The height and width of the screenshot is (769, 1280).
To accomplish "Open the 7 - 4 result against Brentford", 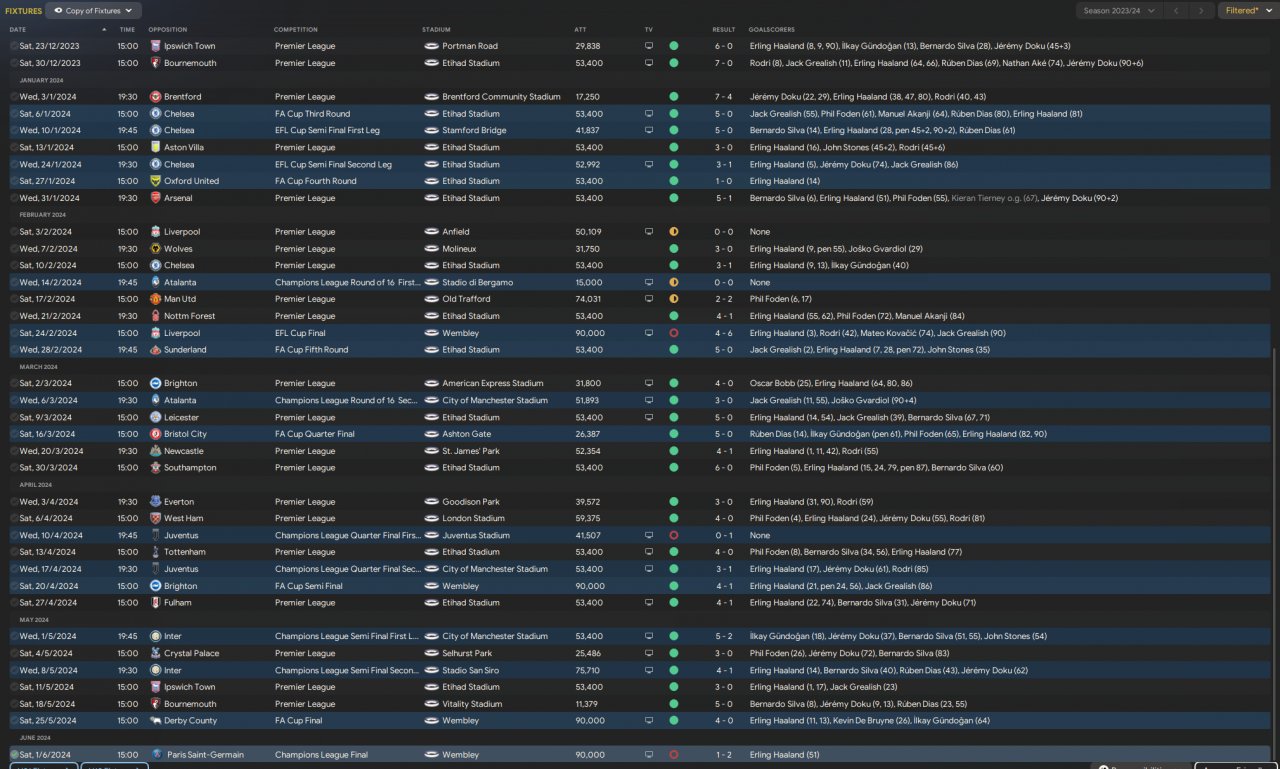I will point(723,97).
